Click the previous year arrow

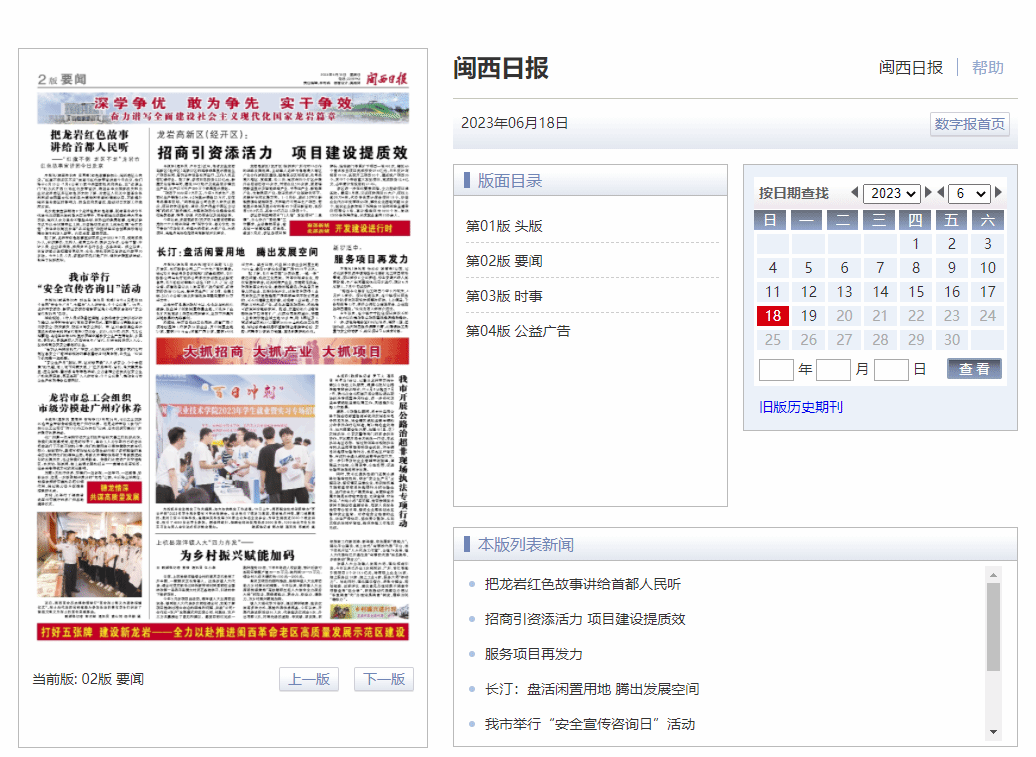point(854,193)
